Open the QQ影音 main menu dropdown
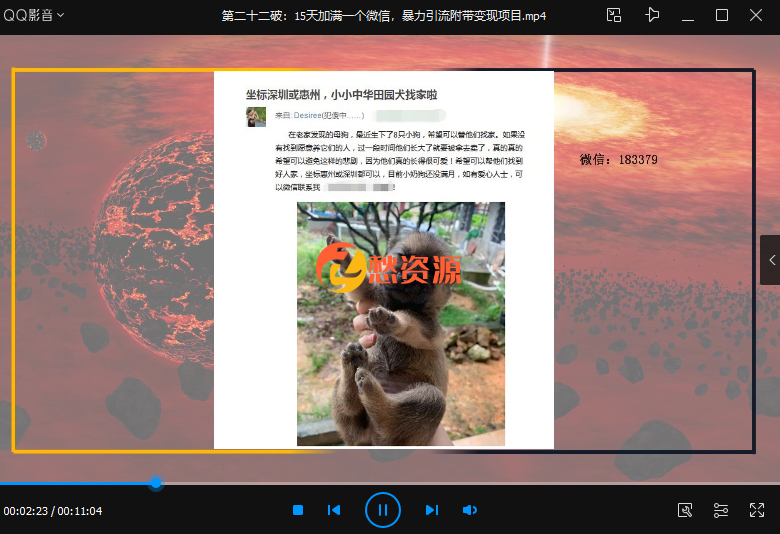Viewport: 780px width, 534px height. (34, 15)
